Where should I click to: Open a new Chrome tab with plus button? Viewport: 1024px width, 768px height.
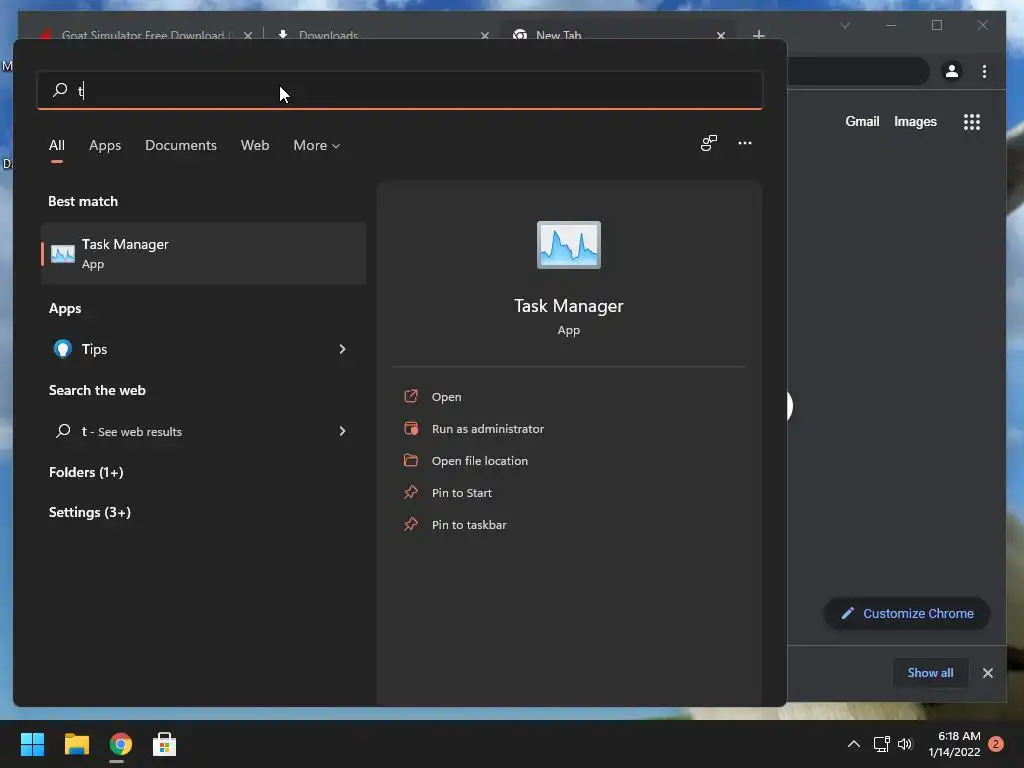tap(758, 35)
